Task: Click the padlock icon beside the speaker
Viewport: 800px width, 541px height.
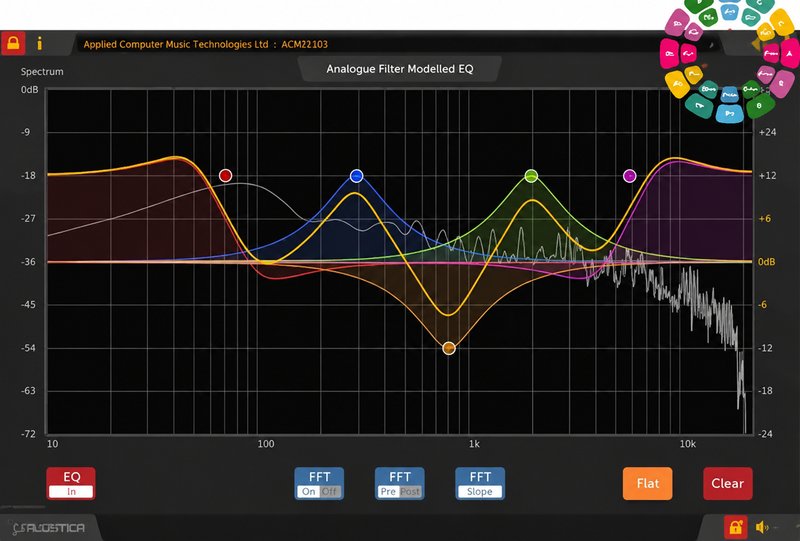Action: coord(735,527)
